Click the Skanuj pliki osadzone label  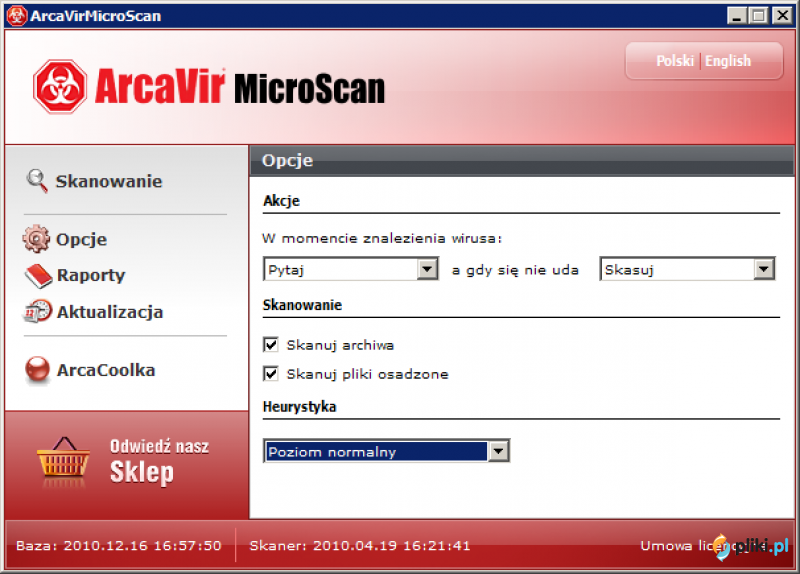coord(367,375)
